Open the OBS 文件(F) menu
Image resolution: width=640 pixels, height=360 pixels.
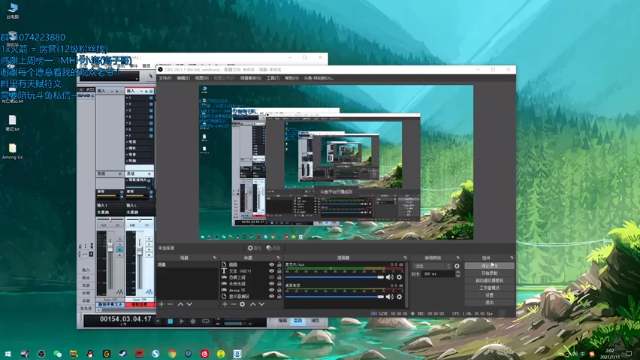tap(165, 78)
